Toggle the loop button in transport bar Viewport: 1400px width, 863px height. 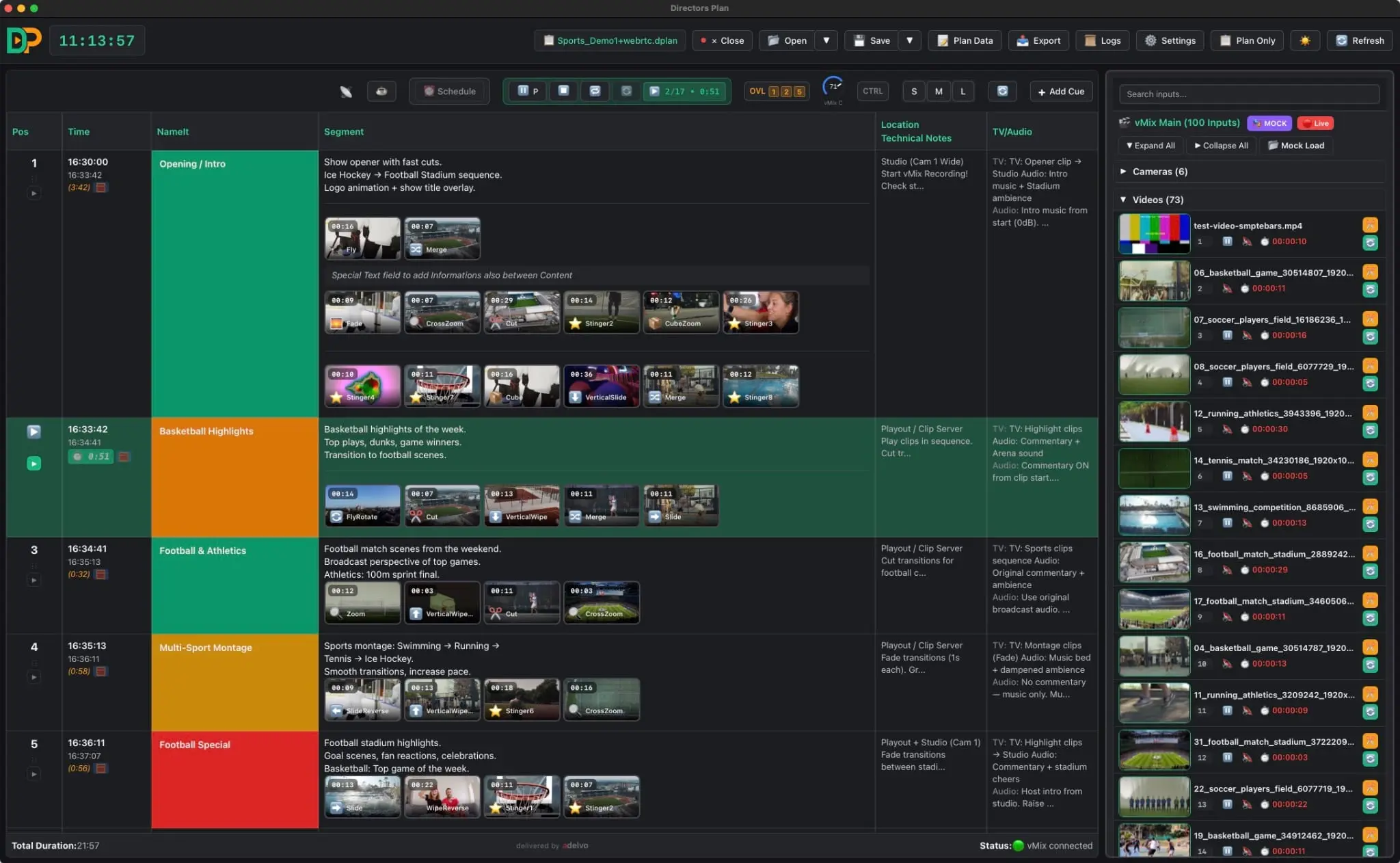pos(595,91)
